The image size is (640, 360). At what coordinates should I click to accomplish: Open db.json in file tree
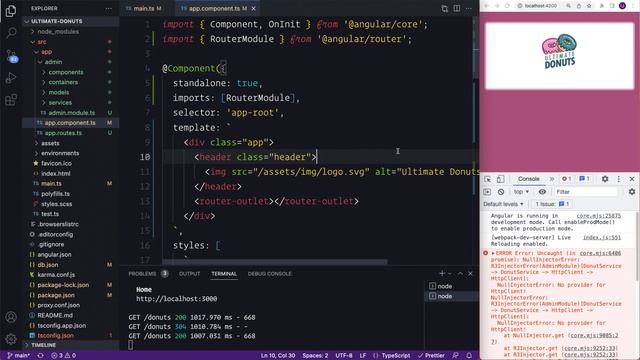pos(48,264)
